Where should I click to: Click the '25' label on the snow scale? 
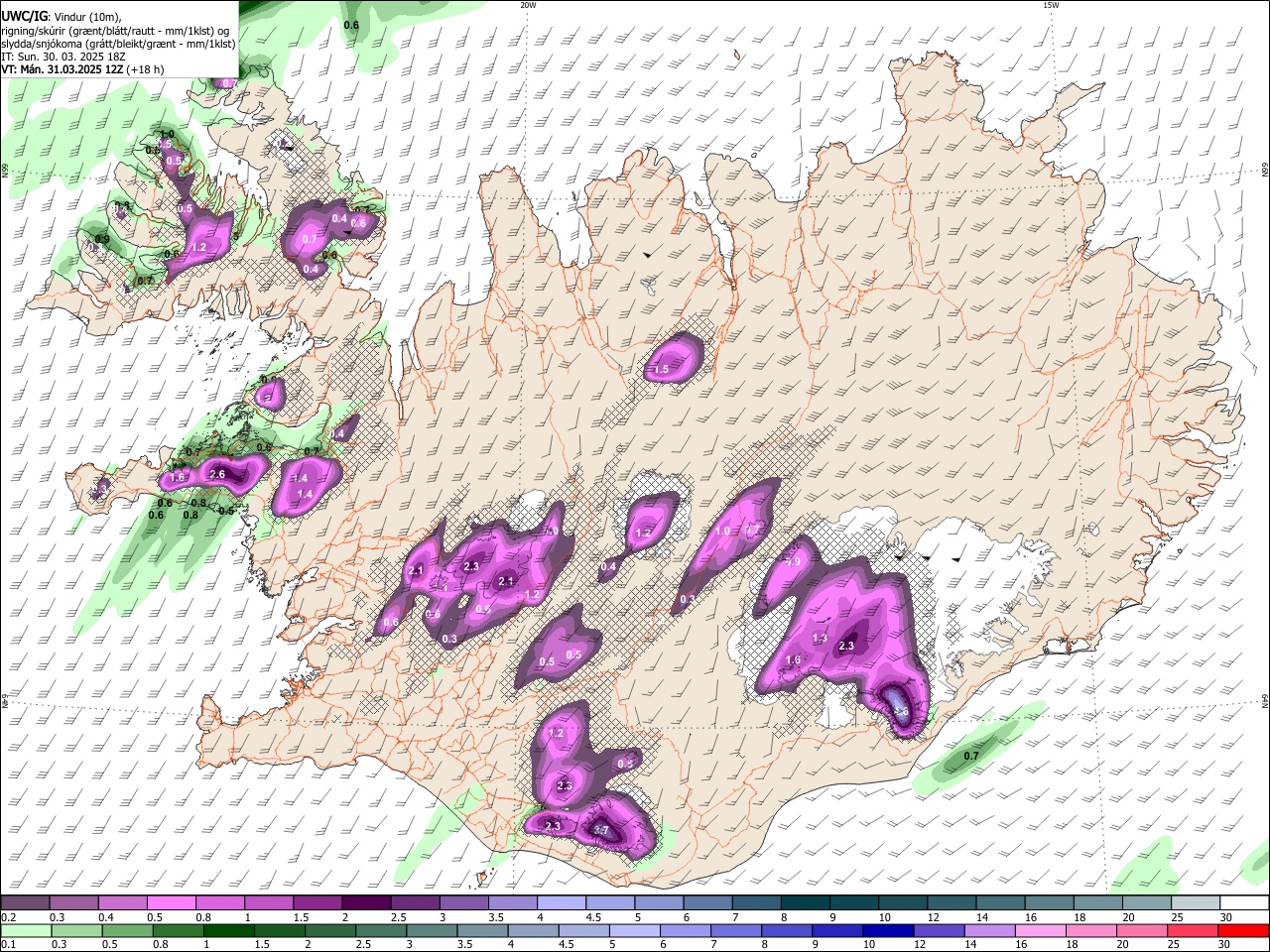(x=1177, y=917)
